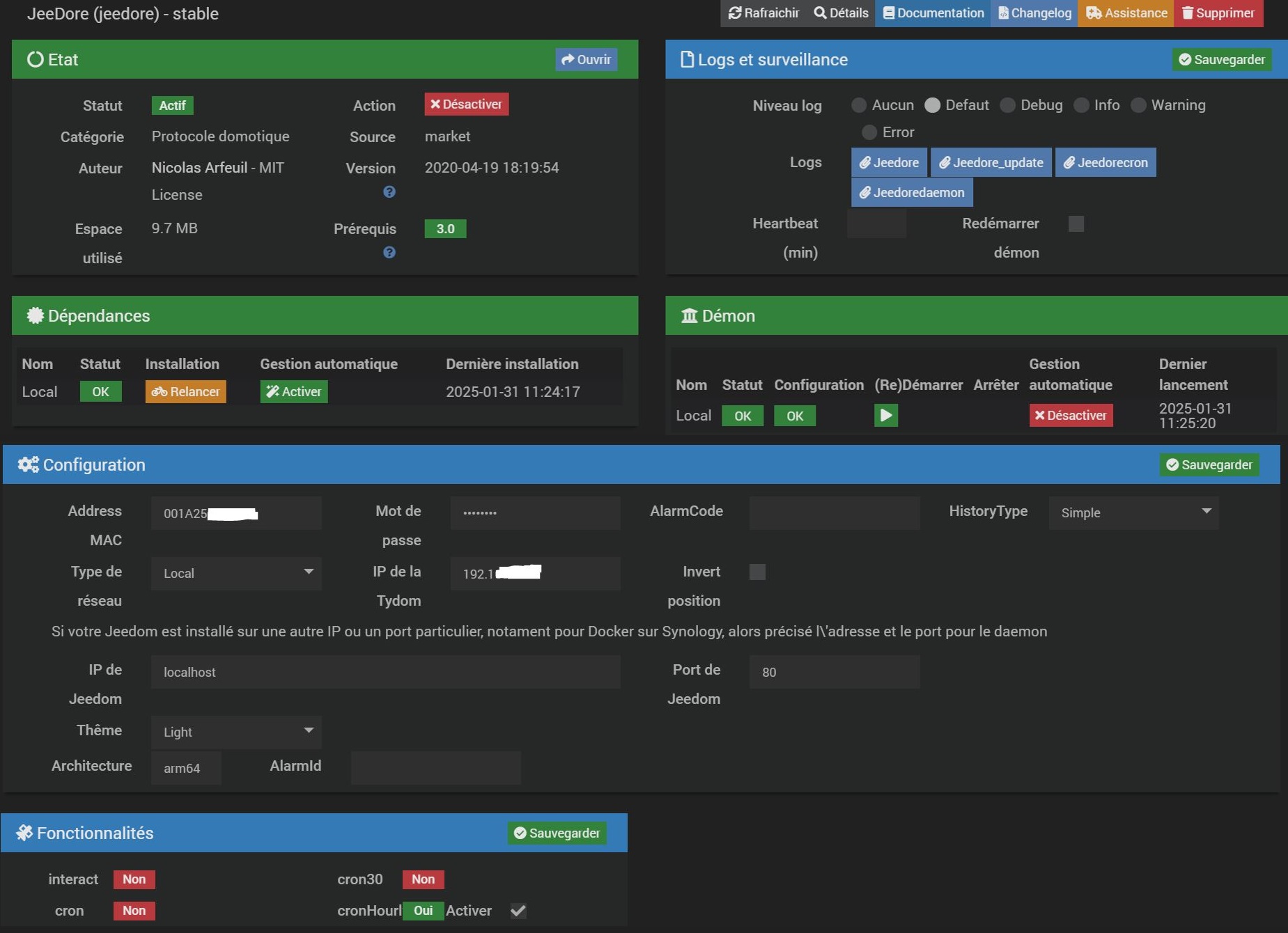Expand the Thème dropdown
Screen dimensions: 1288x933
[236, 732]
